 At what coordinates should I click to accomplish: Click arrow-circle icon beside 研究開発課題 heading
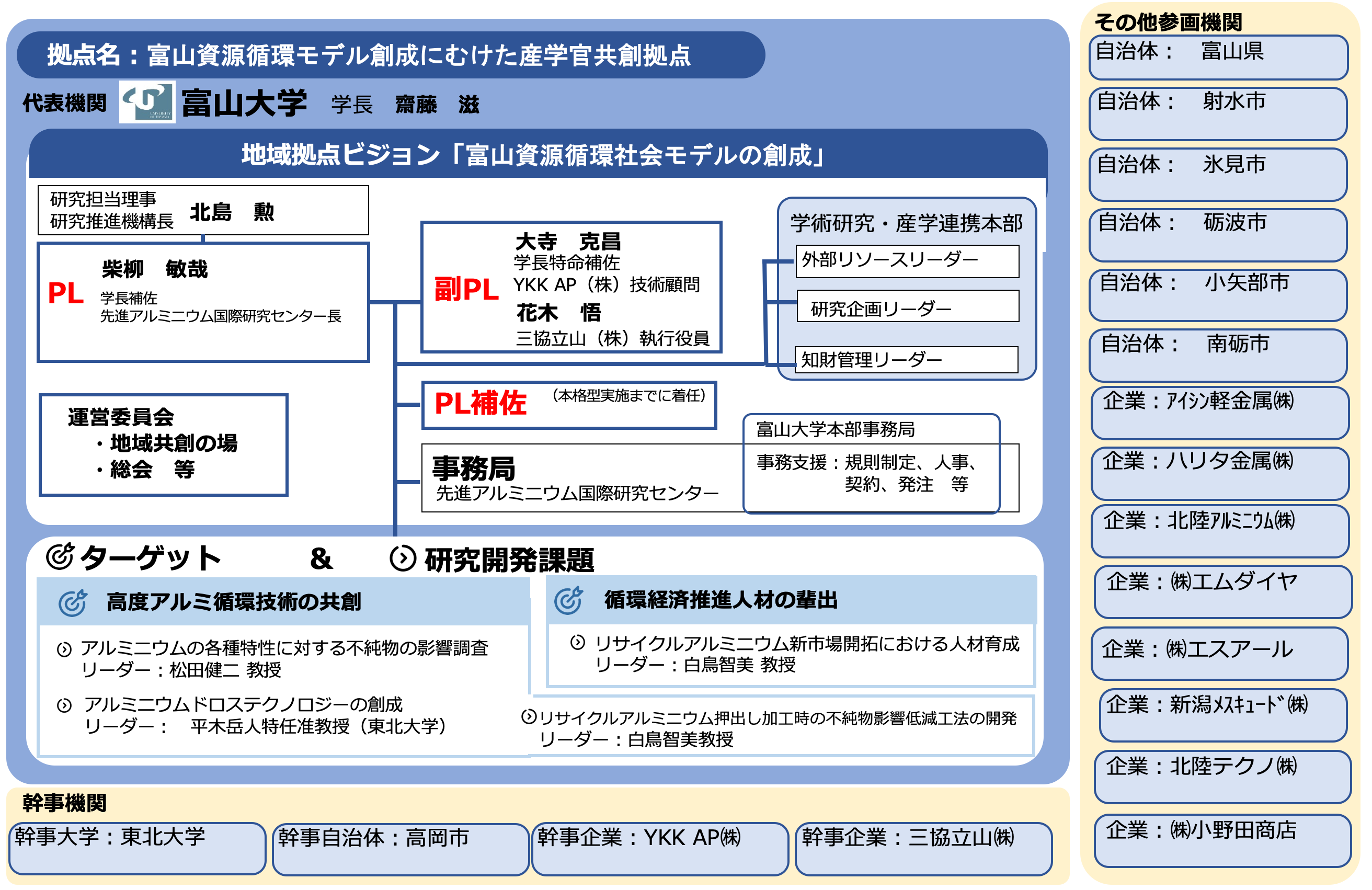(403, 558)
